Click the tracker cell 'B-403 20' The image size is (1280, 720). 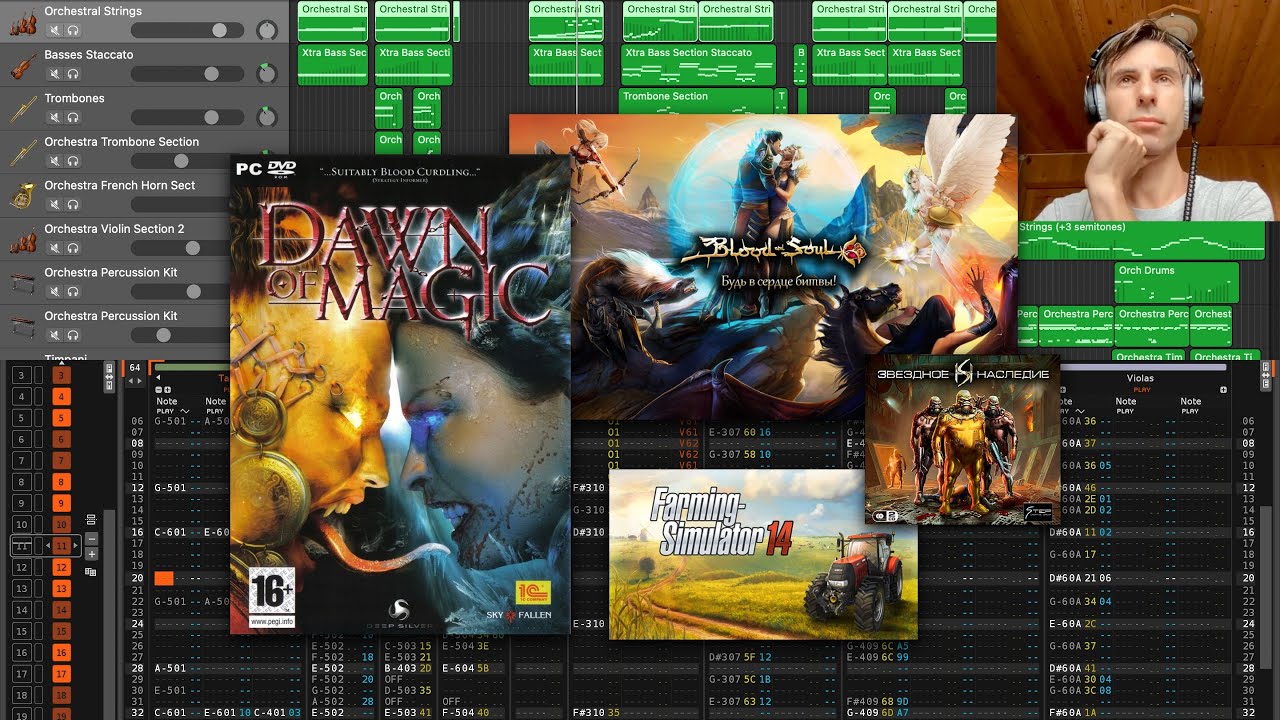tap(407, 668)
